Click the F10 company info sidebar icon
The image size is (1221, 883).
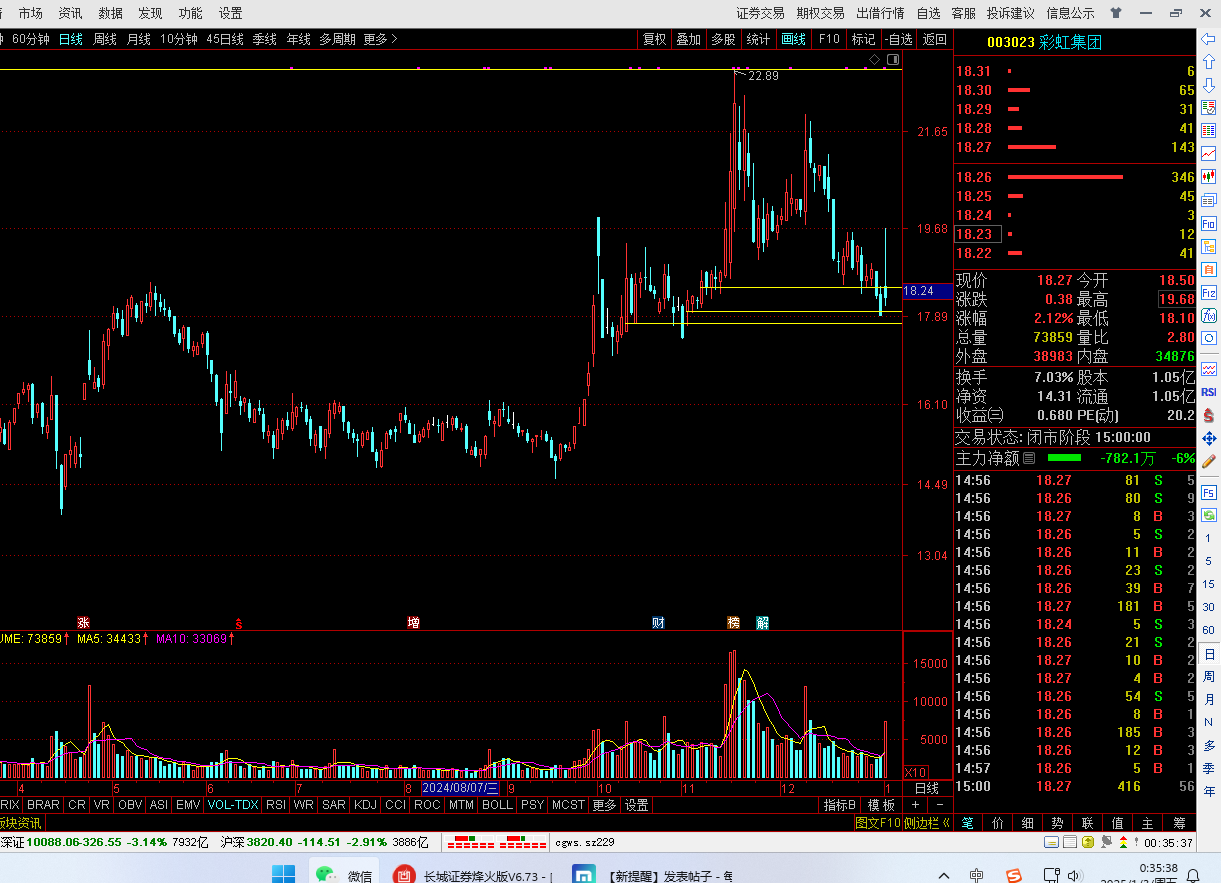tap(1209, 223)
